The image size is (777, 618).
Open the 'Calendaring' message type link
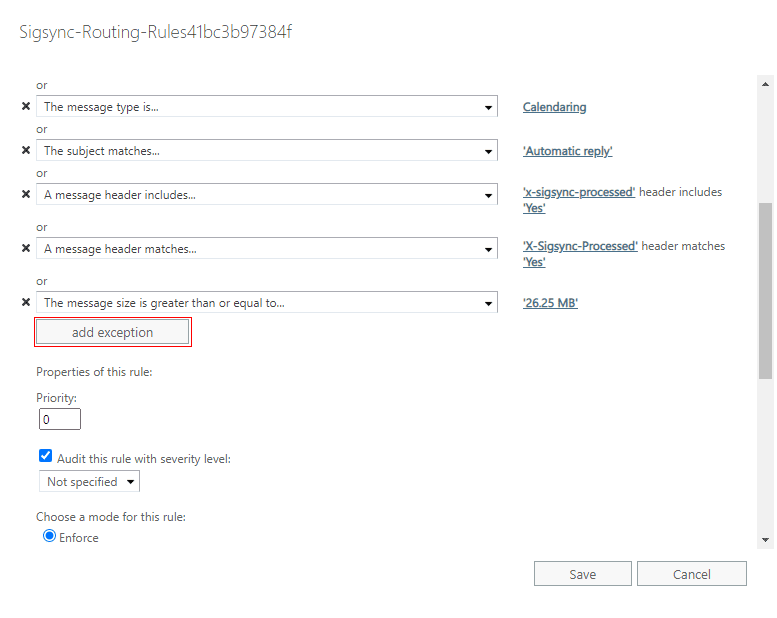pyautogui.click(x=554, y=107)
